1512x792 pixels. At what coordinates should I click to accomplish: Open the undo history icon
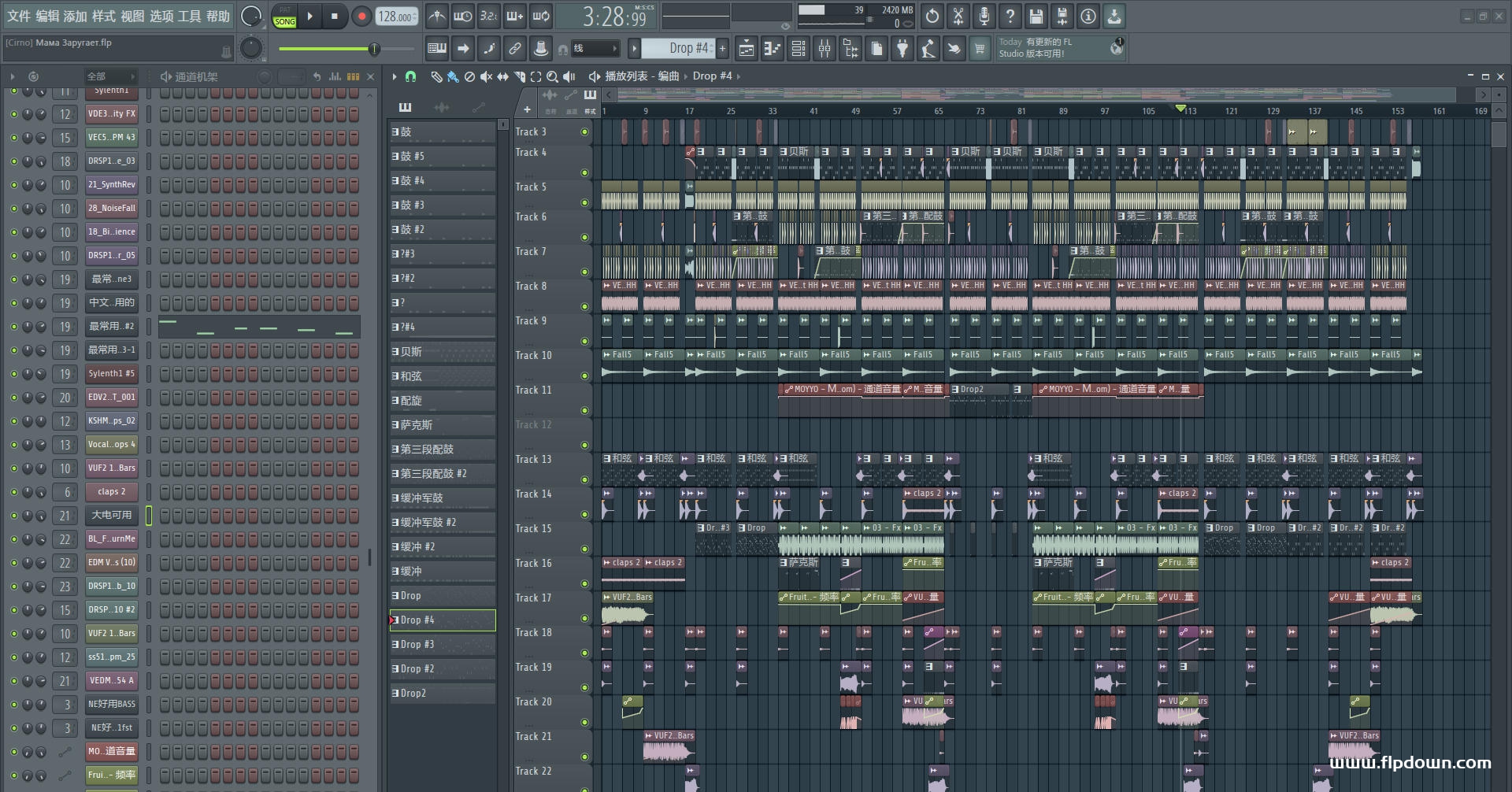coord(932,16)
